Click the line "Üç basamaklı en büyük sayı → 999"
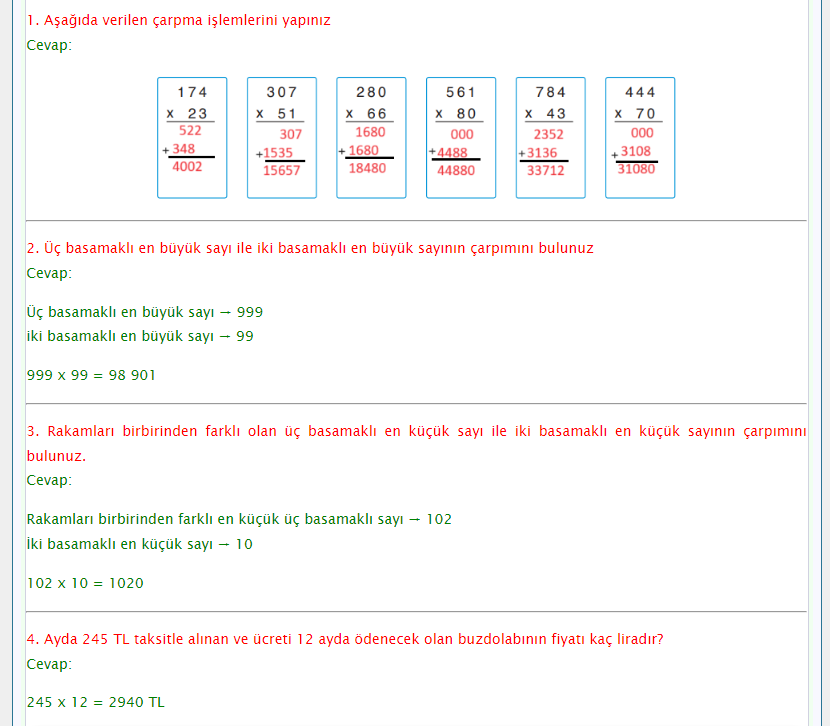 (145, 312)
